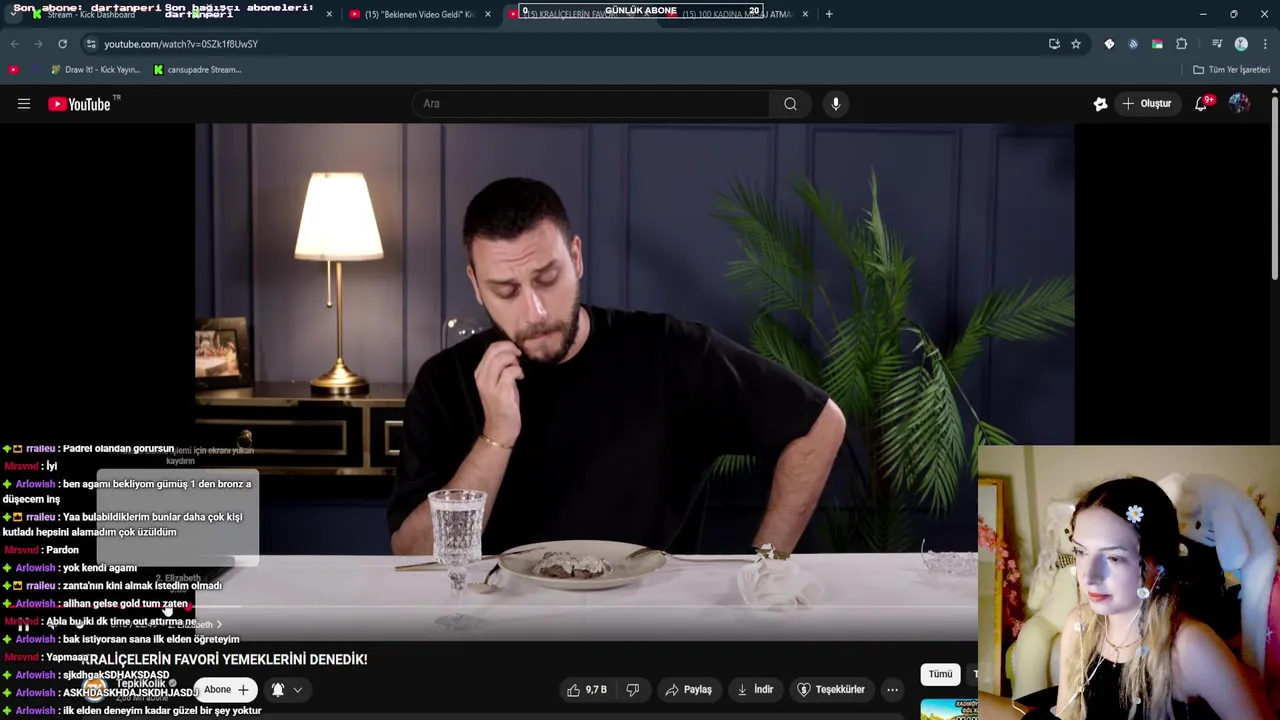Screen dimensions: 1280x720
Task: Download the video with İndir
Action: pyautogui.click(x=755, y=690)
